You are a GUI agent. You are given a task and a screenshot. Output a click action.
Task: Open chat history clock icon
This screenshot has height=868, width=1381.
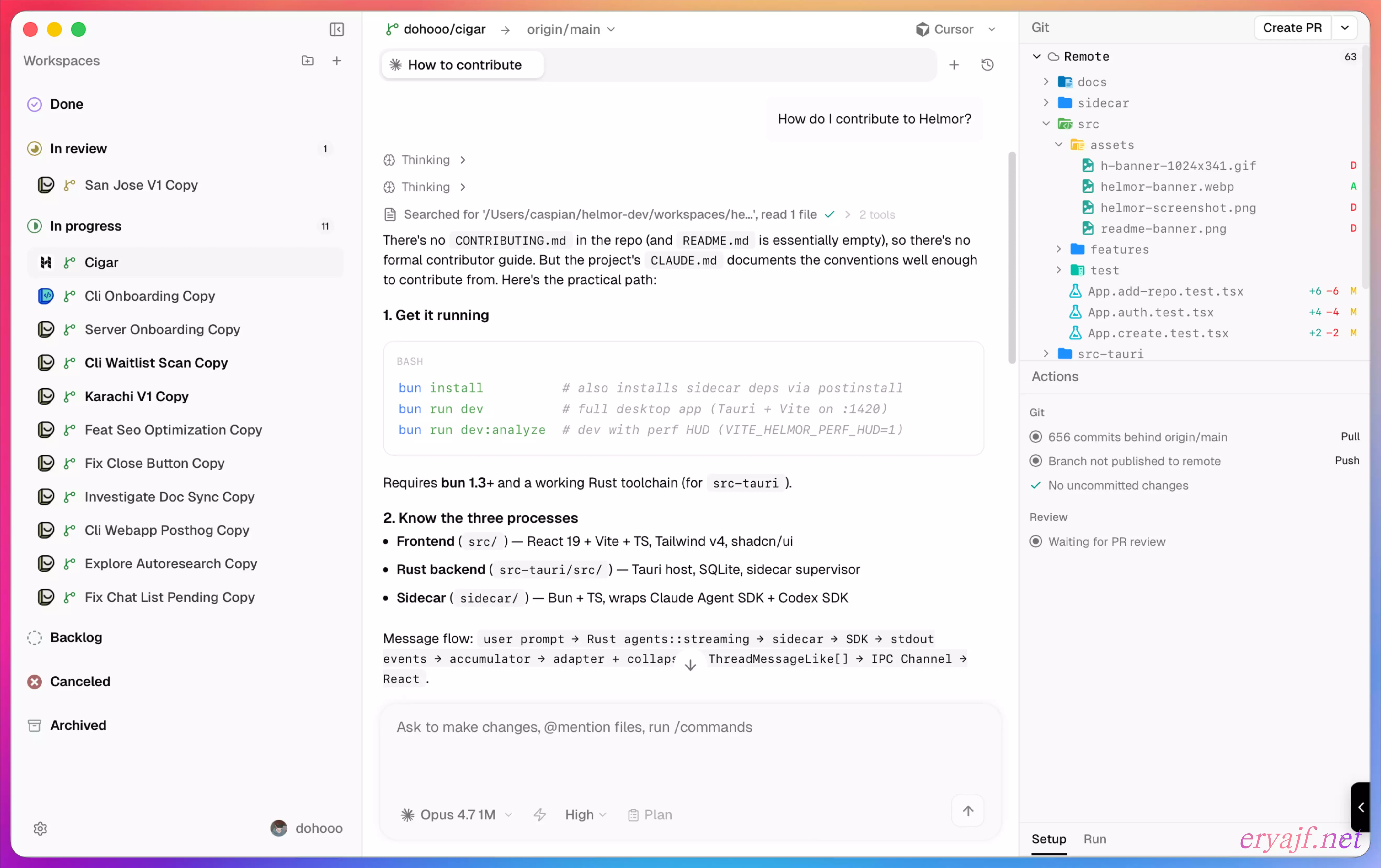coord(987,65)
